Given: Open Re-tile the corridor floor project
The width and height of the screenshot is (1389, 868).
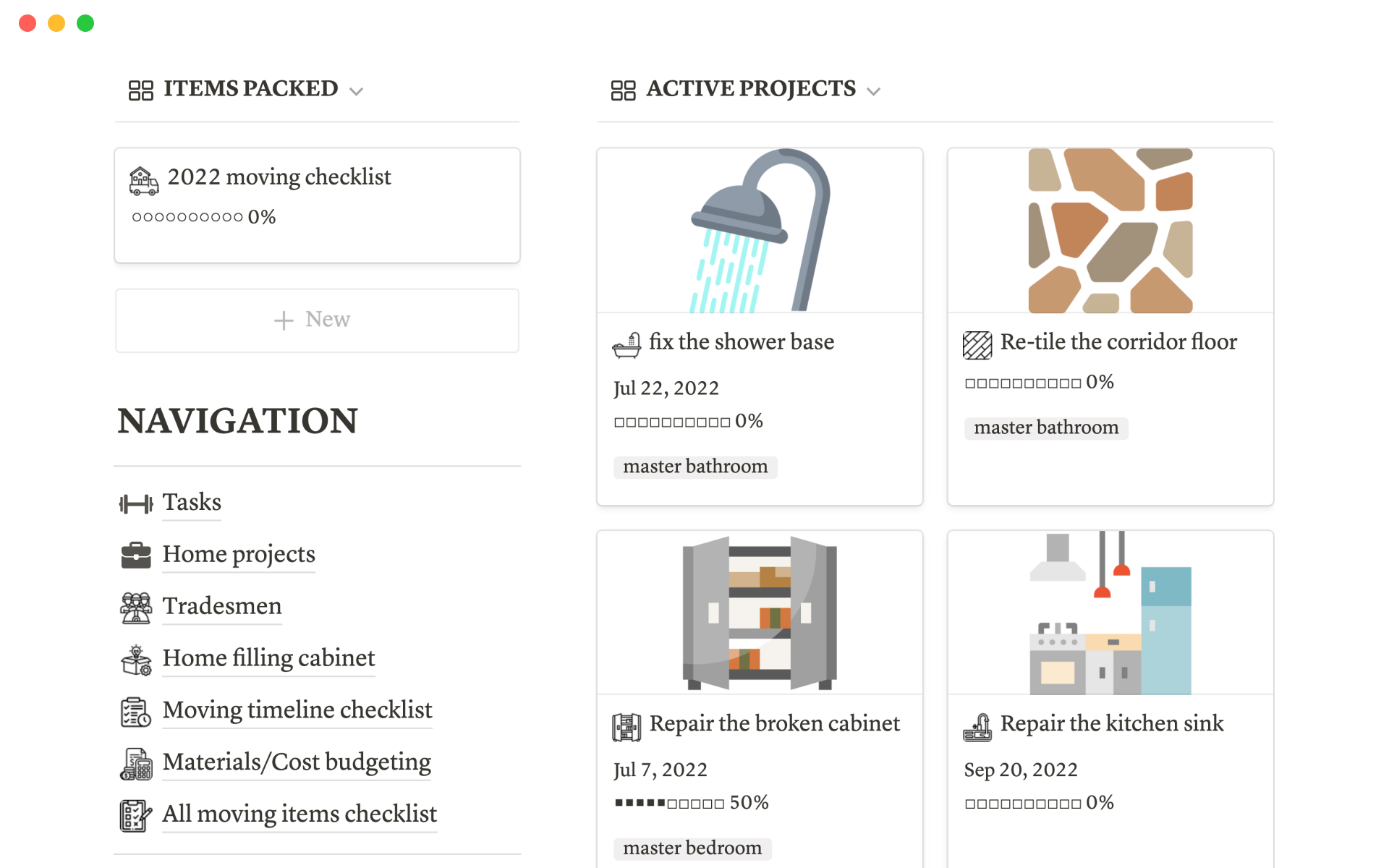Looking at the screenshot, I should click(1118, 342).
